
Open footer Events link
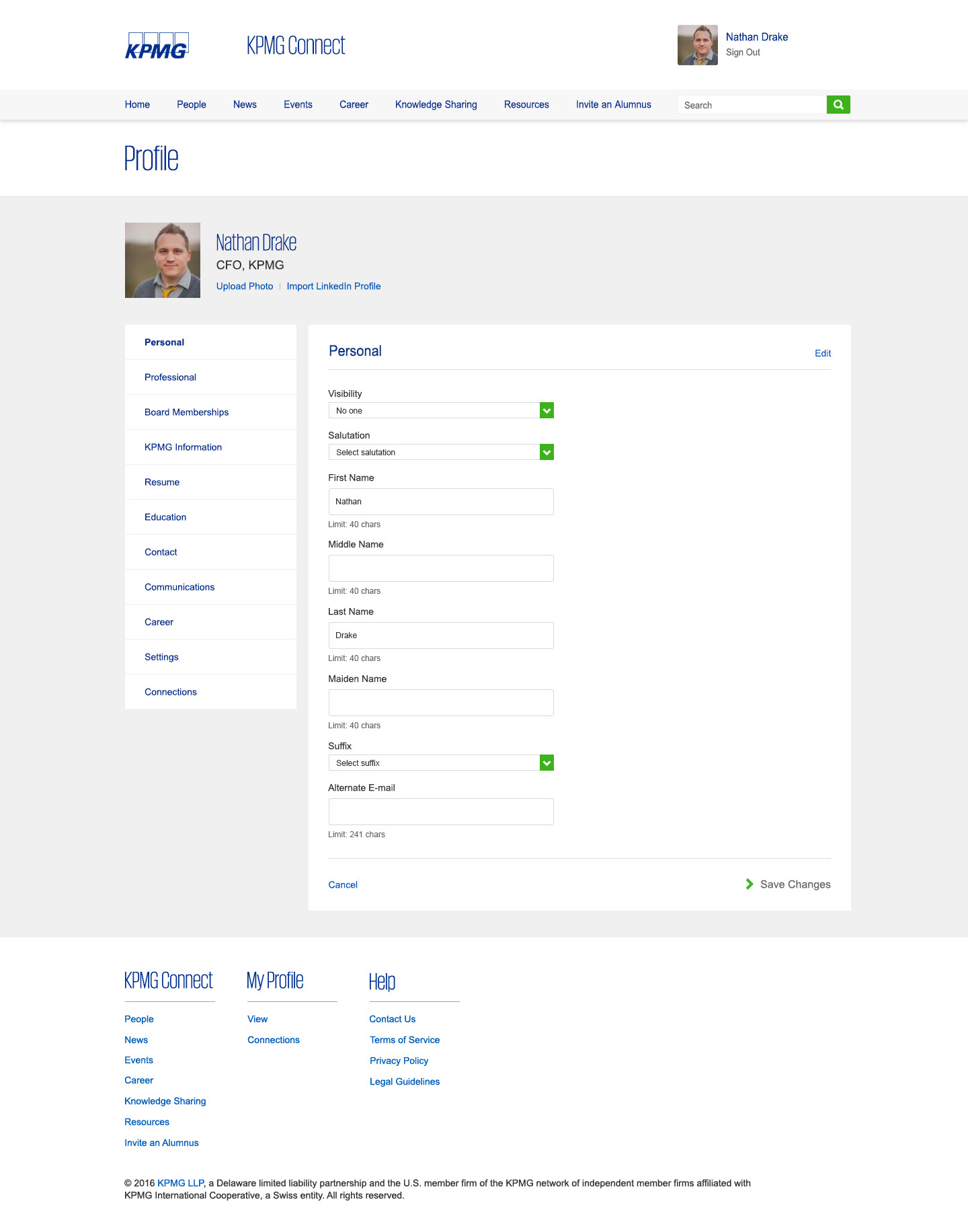pyautogui.click(x=138, y=1060)
